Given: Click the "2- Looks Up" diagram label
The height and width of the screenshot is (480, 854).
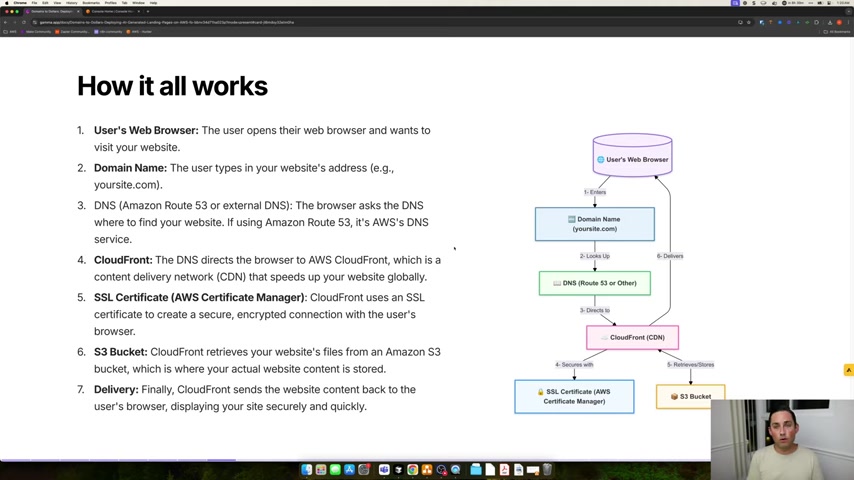Looking at the screenshot, I should tap(595, 256).
